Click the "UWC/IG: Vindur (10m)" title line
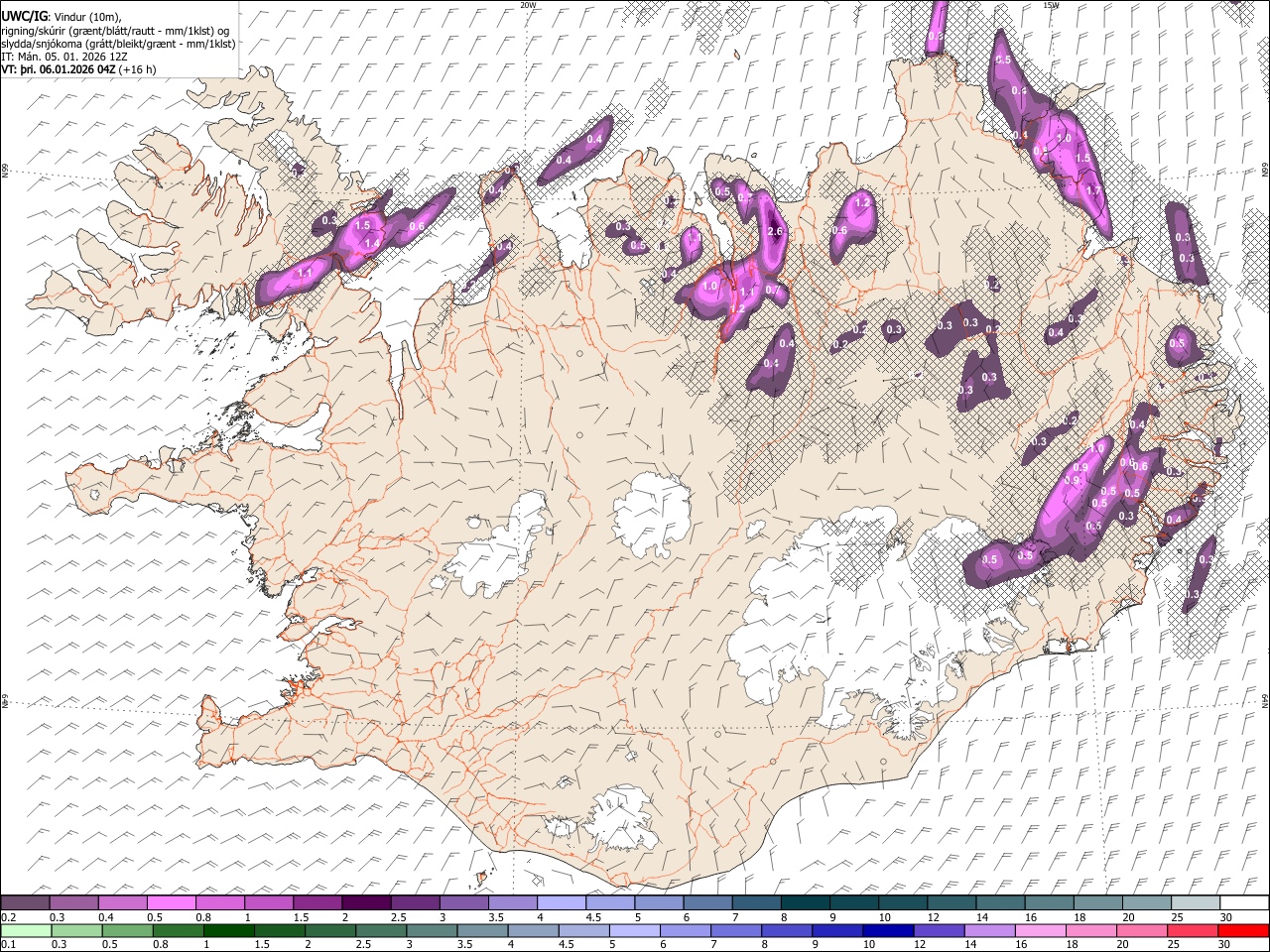This screenshot has height=952, width=1270. [63, 17]
